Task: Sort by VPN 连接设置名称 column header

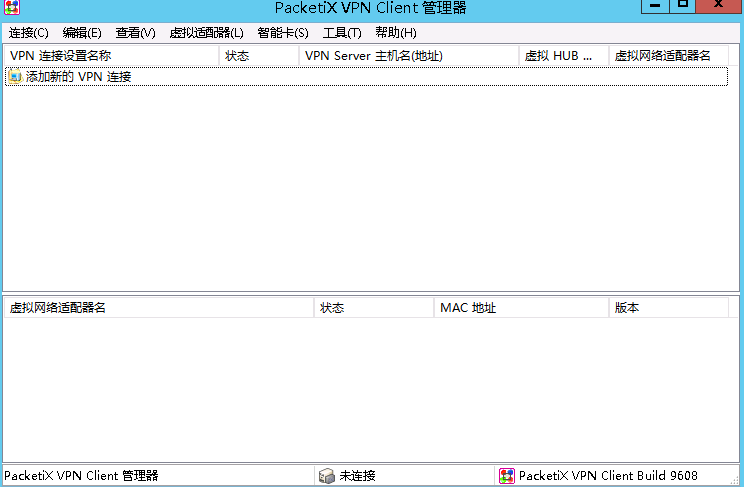Action: [x=112, y=56]
